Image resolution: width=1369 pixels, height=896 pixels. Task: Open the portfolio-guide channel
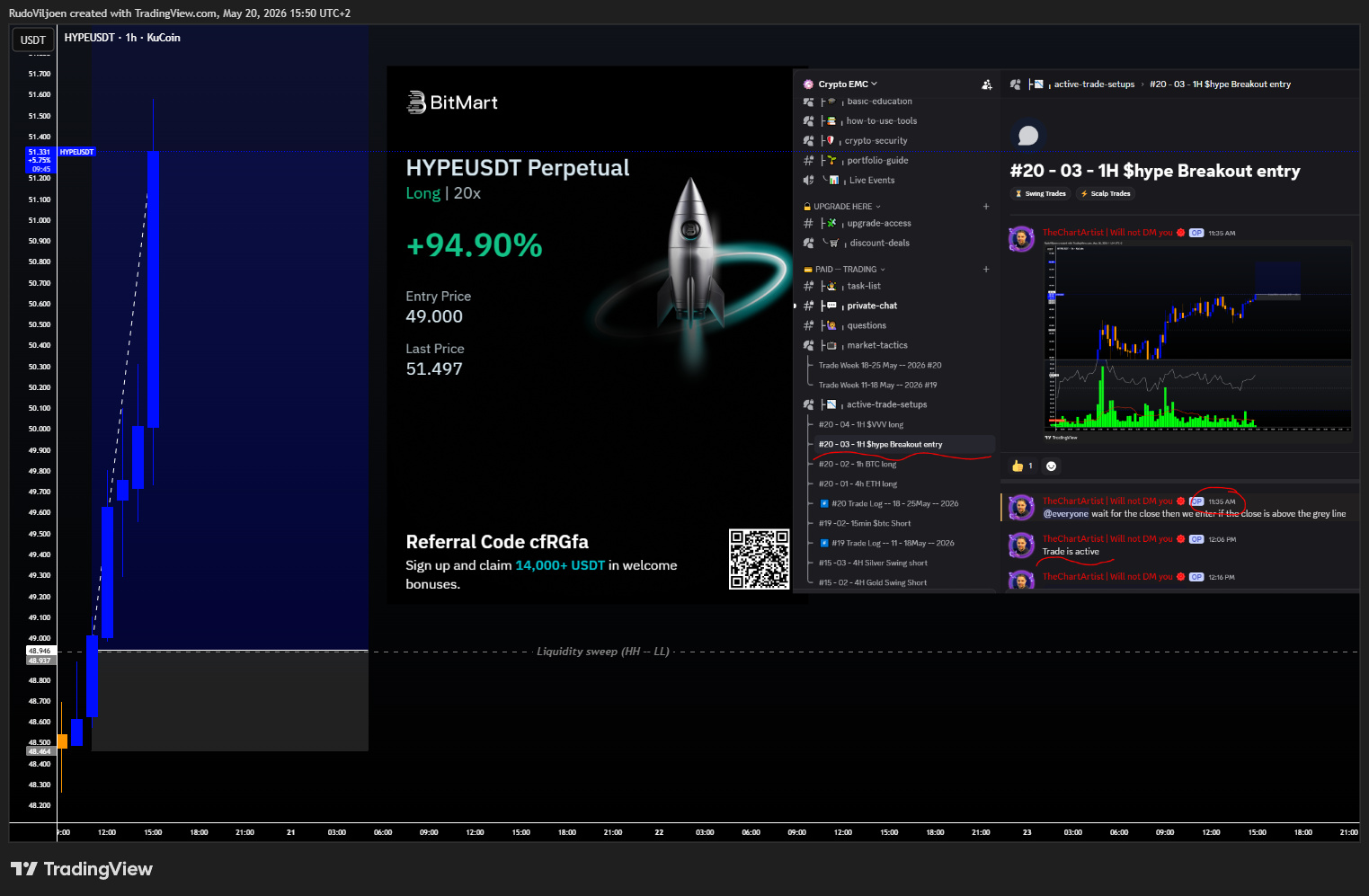point(877,161)
